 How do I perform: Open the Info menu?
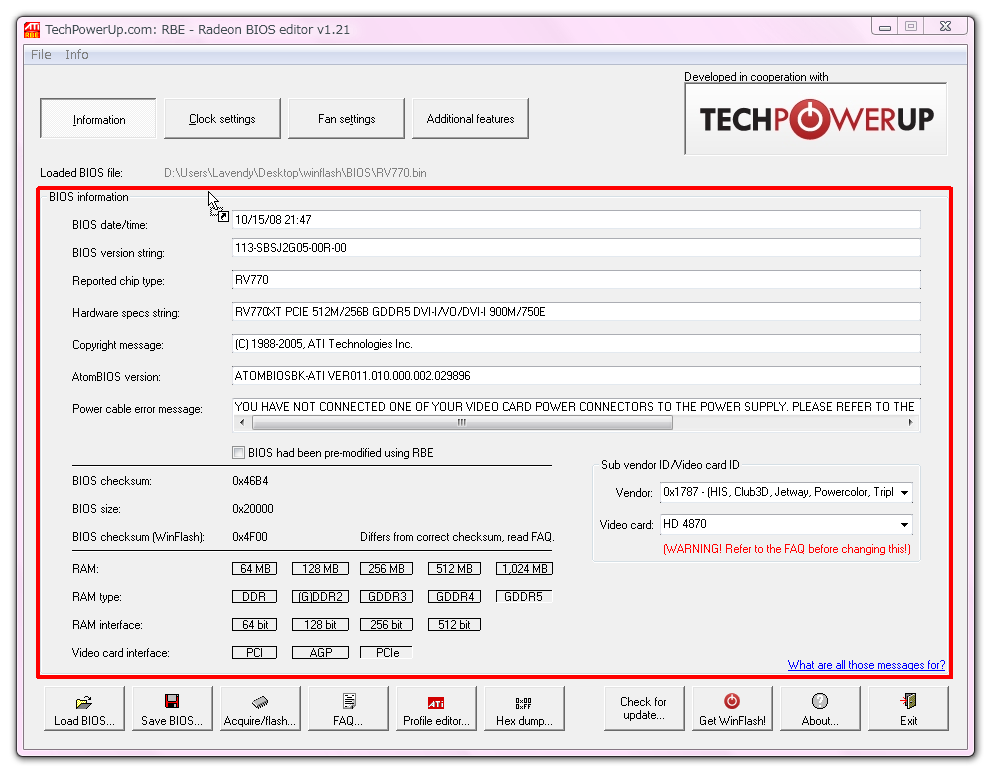[76, 55]
